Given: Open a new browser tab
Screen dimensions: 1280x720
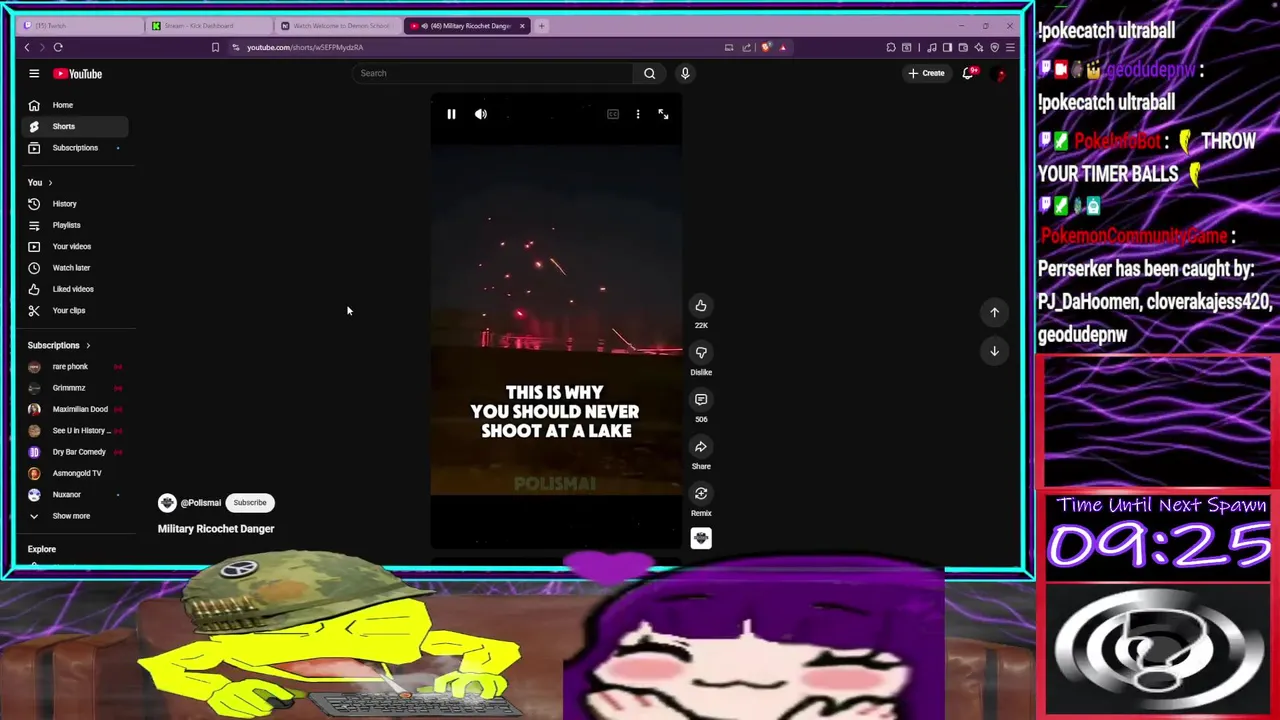Looking at the screenshot, I should [x=541, y=26].
